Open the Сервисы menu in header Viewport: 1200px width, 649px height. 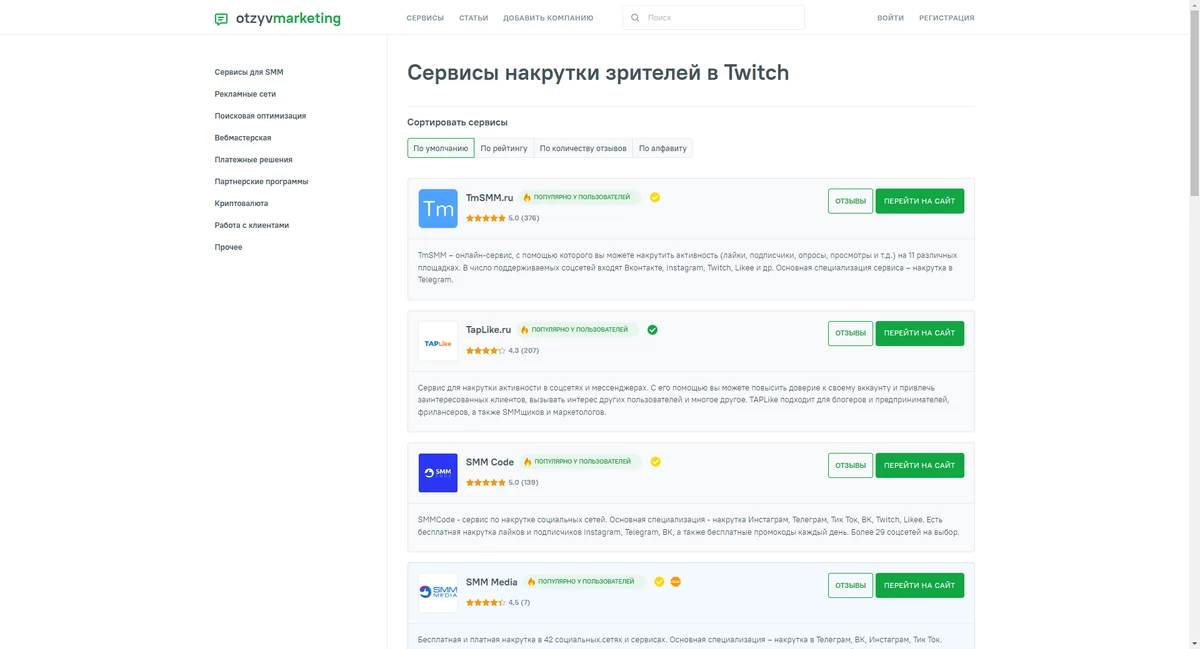(425, 18)
